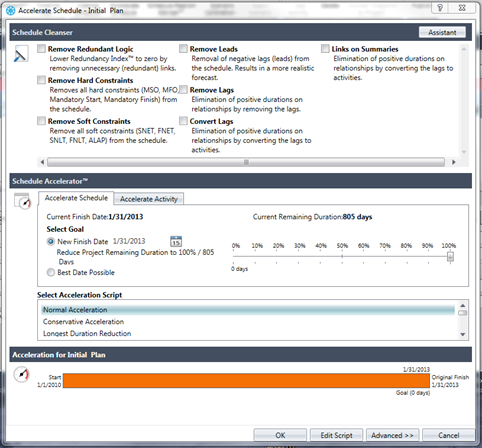
Task: Click cleanser horizontal scrollbar left arrow
Action: 42,162
